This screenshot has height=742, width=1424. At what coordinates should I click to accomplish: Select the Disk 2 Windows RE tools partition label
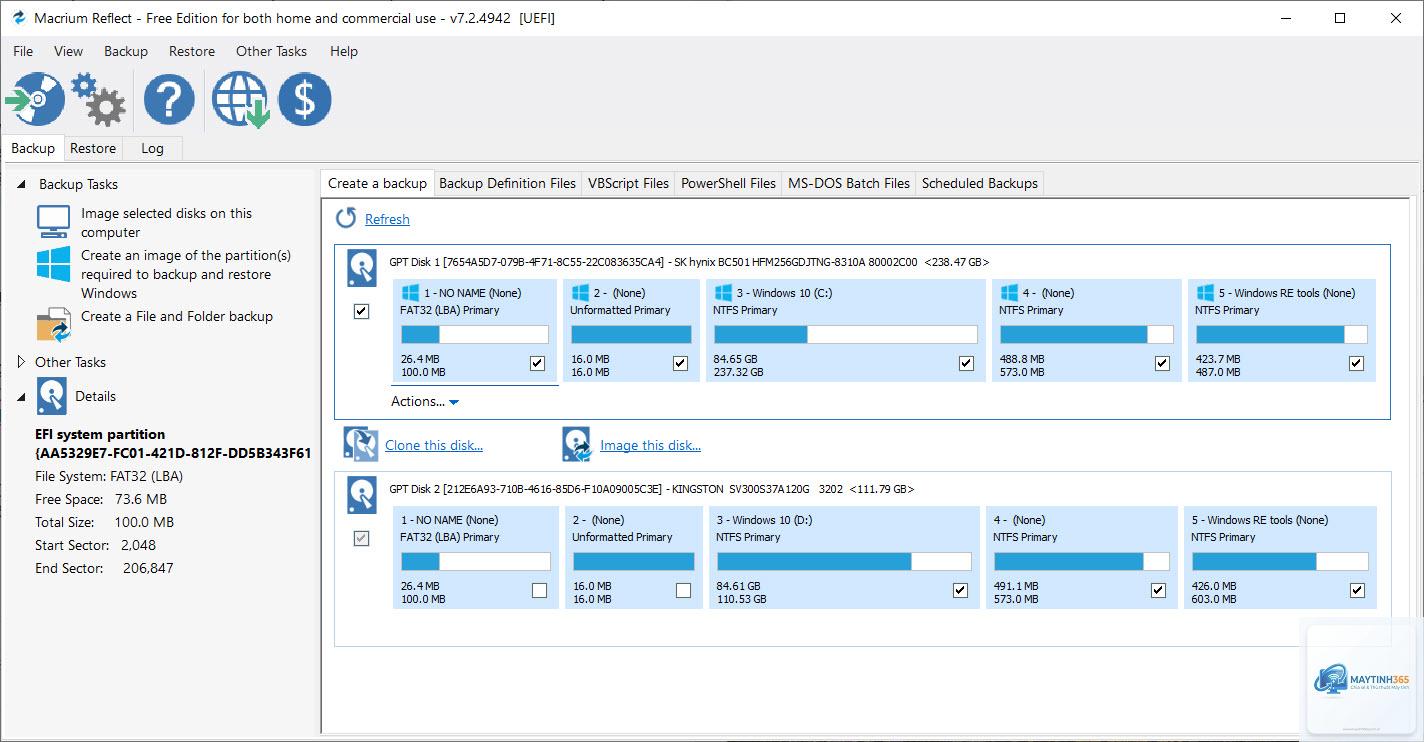tap(1259, 520)
